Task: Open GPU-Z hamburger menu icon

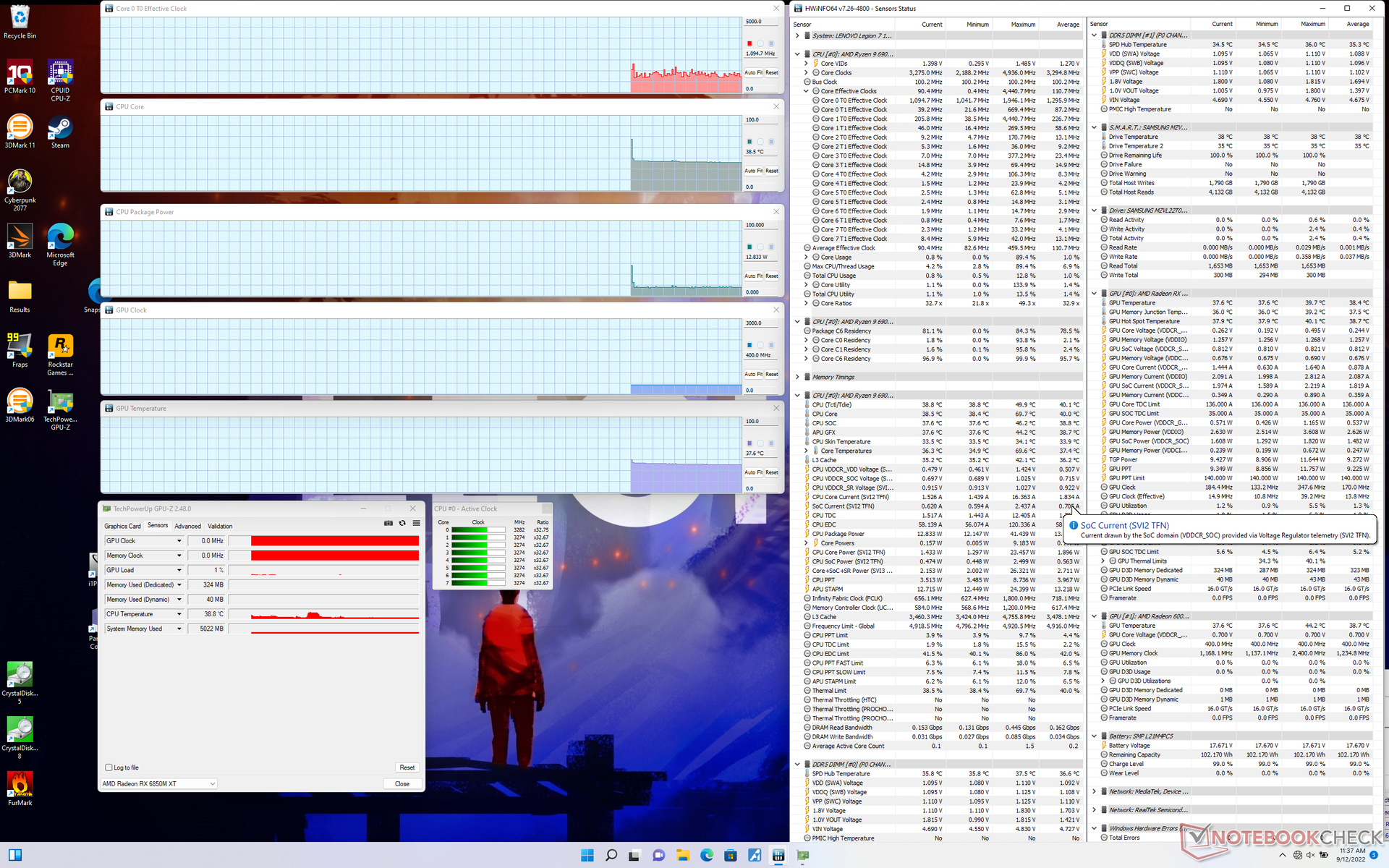Action: coord(416,523)
